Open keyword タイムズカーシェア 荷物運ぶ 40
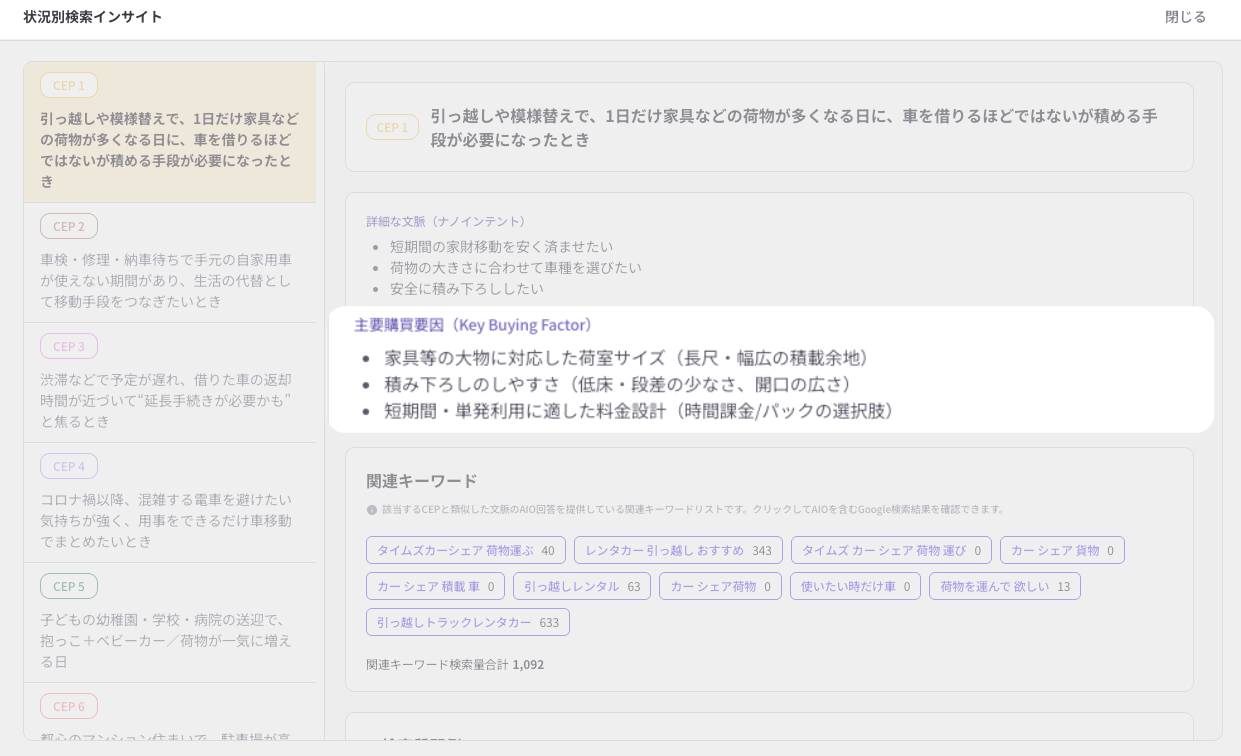This screenshot has height=756, width=1241. pyautogui.click(x=466, y=550)
